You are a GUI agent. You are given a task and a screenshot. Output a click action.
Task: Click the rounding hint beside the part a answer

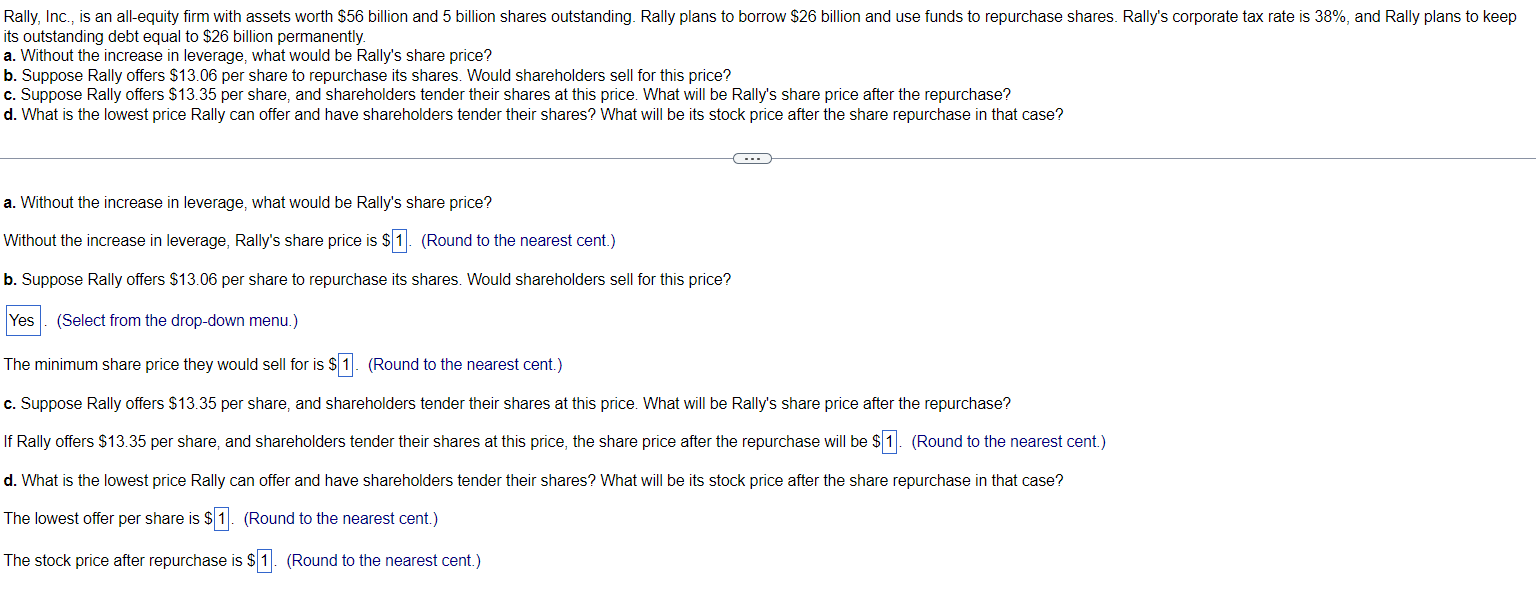point(518,241)
